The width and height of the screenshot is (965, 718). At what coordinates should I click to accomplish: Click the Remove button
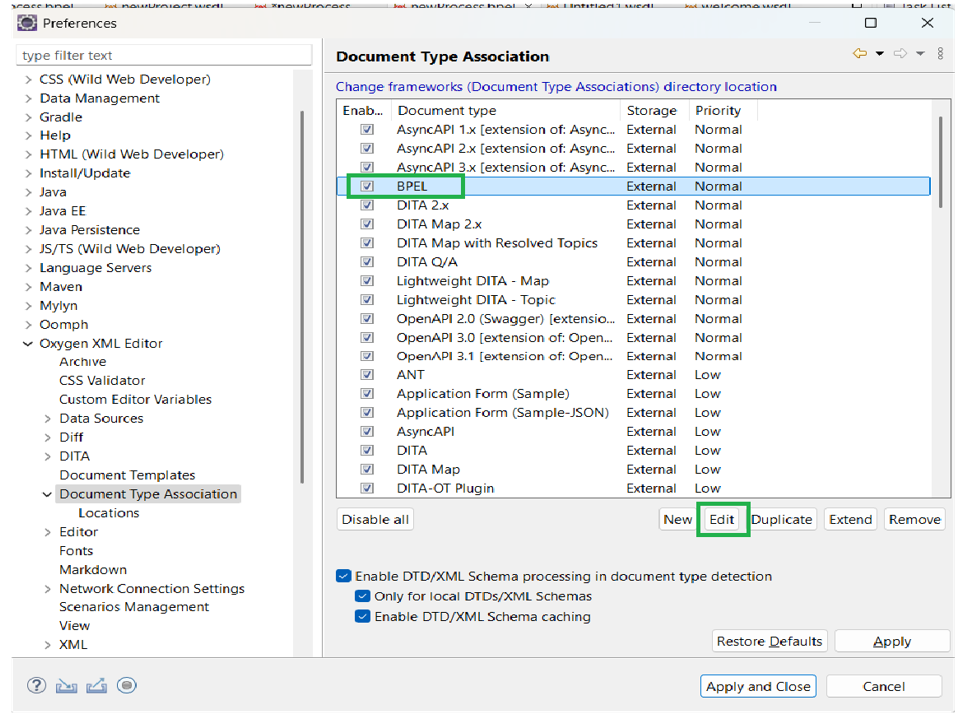coord(915,519)
